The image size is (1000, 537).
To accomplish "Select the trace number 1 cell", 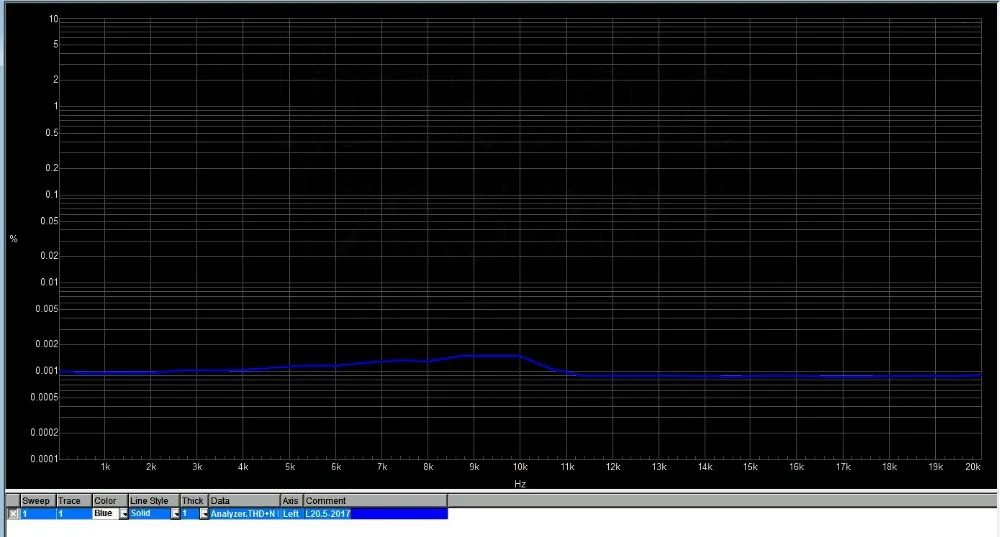I will (74, 513).
